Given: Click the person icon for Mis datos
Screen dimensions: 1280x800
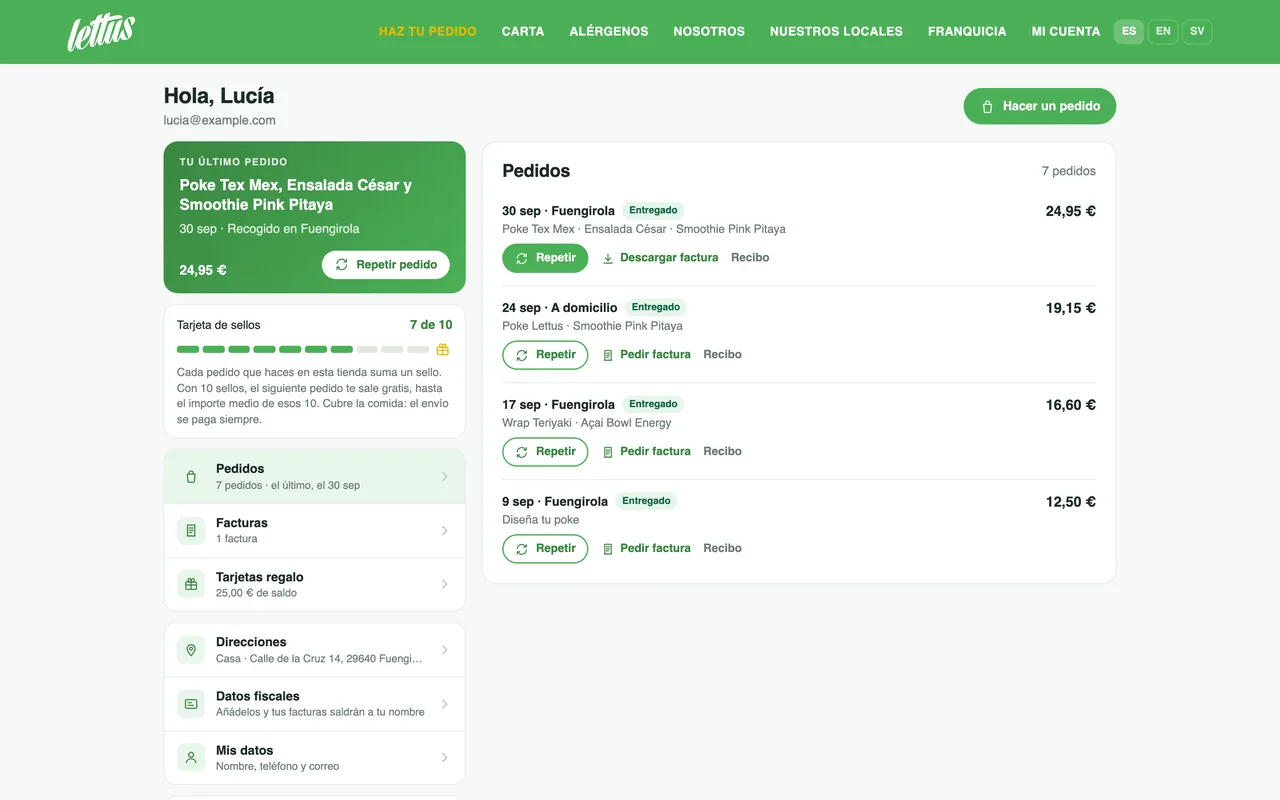Looking at the screenshot, I should click(x=191, y=758).
